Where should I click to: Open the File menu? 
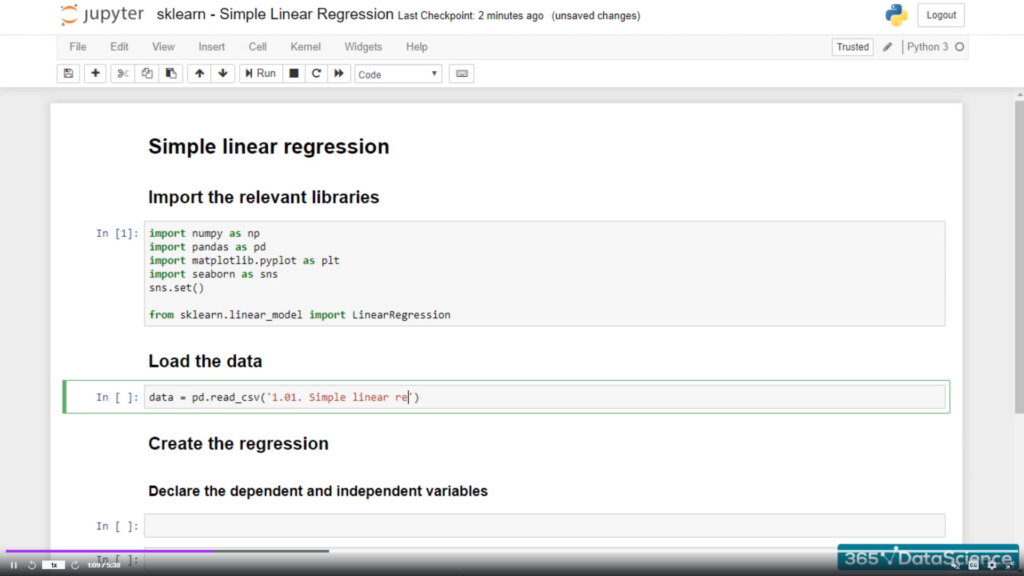click(78, 47)
